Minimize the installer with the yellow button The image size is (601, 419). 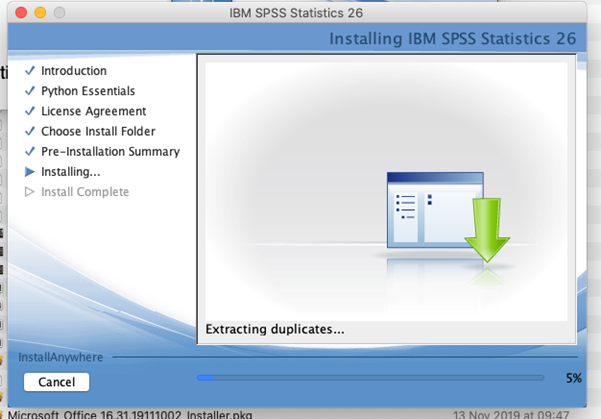click(40, 13)
